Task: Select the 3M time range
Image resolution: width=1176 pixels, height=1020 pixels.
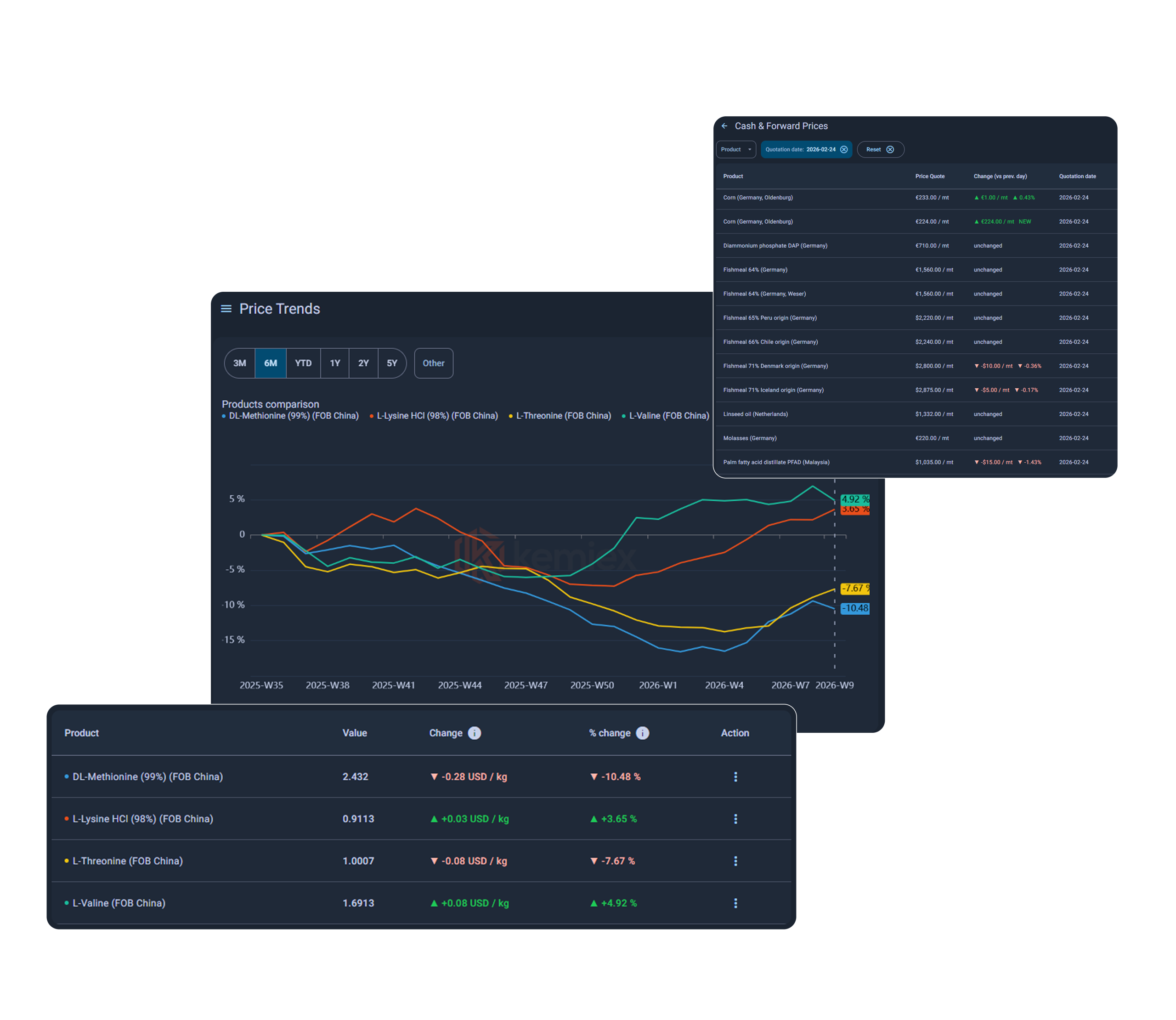Action: (x=239, y=363)
